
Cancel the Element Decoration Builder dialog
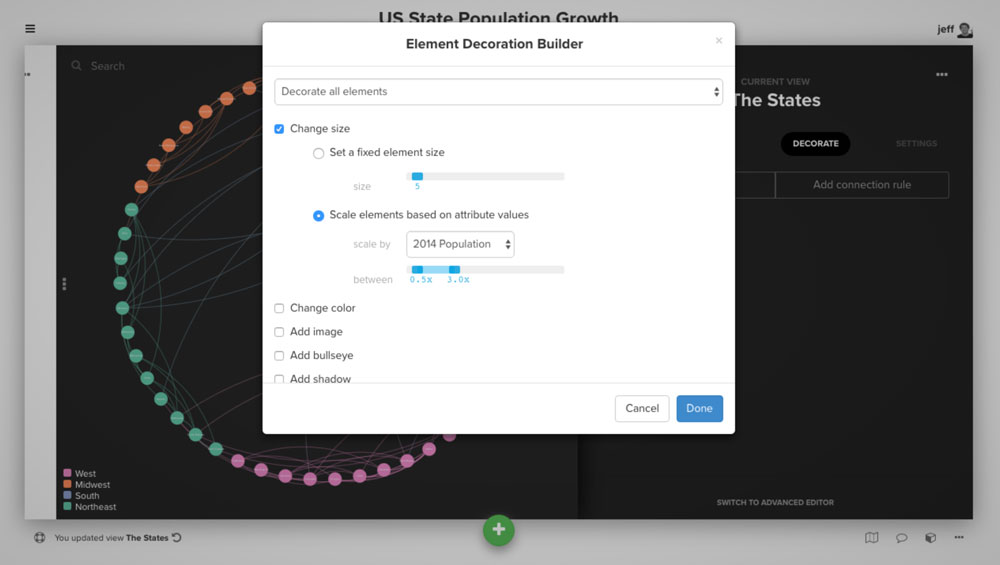point(642,408)
